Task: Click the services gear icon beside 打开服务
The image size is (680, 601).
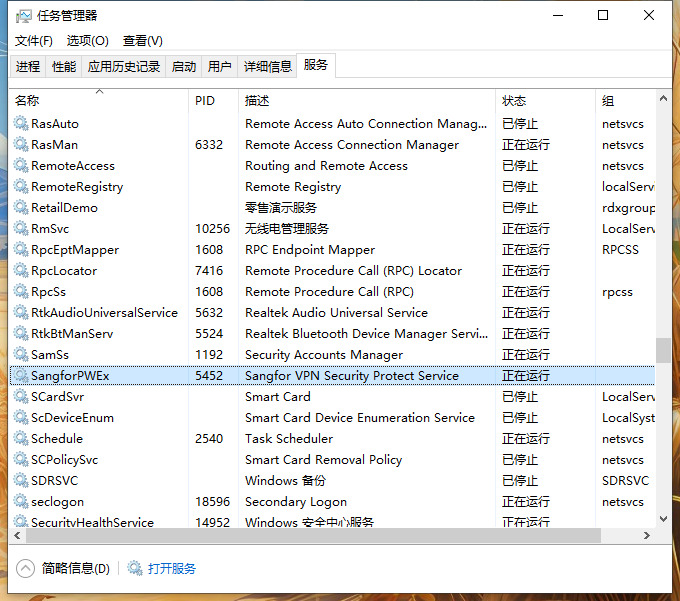Action: tap(135, 568)
